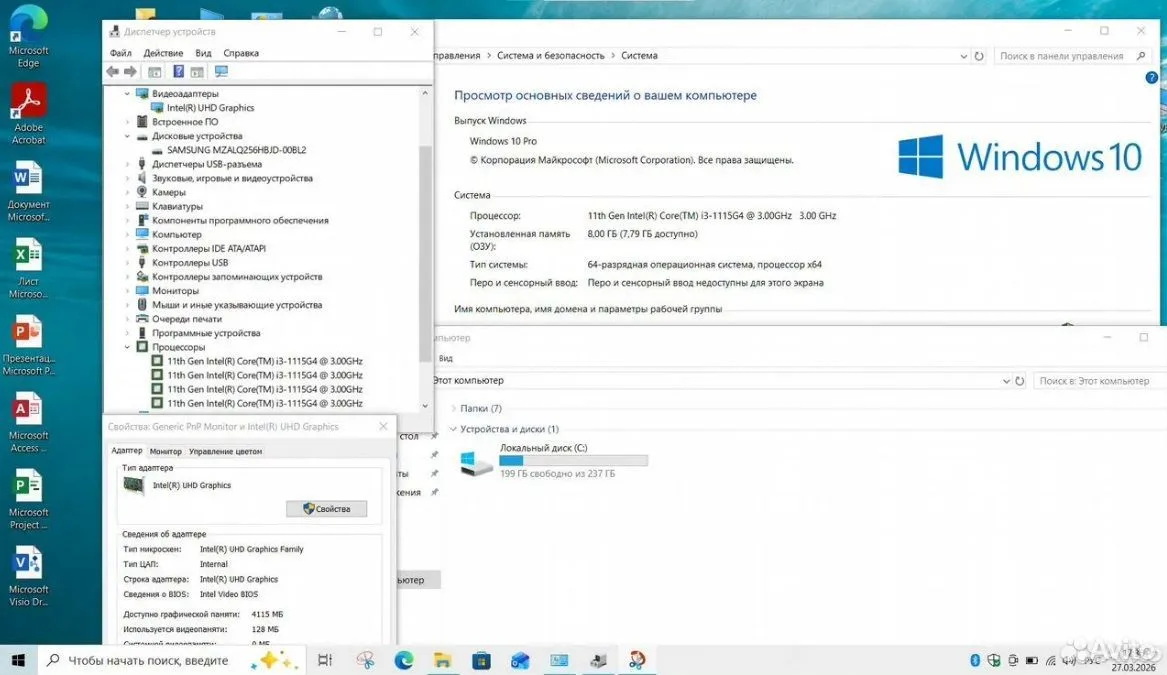Scan for hardware changes monitor icon
Viewport: 1167px width, 675px height.
[x=221, y=71]
